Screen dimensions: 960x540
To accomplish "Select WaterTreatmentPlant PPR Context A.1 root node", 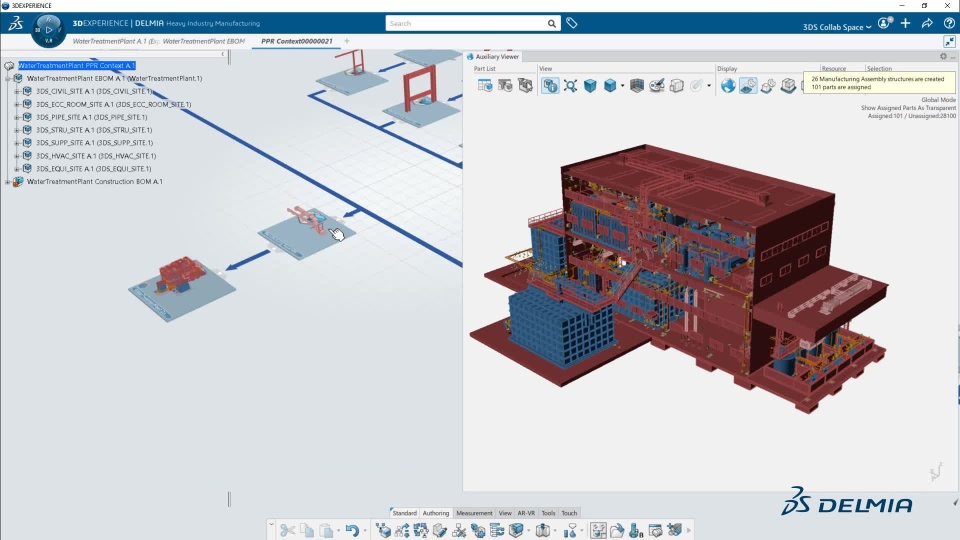I will point(77,66).
